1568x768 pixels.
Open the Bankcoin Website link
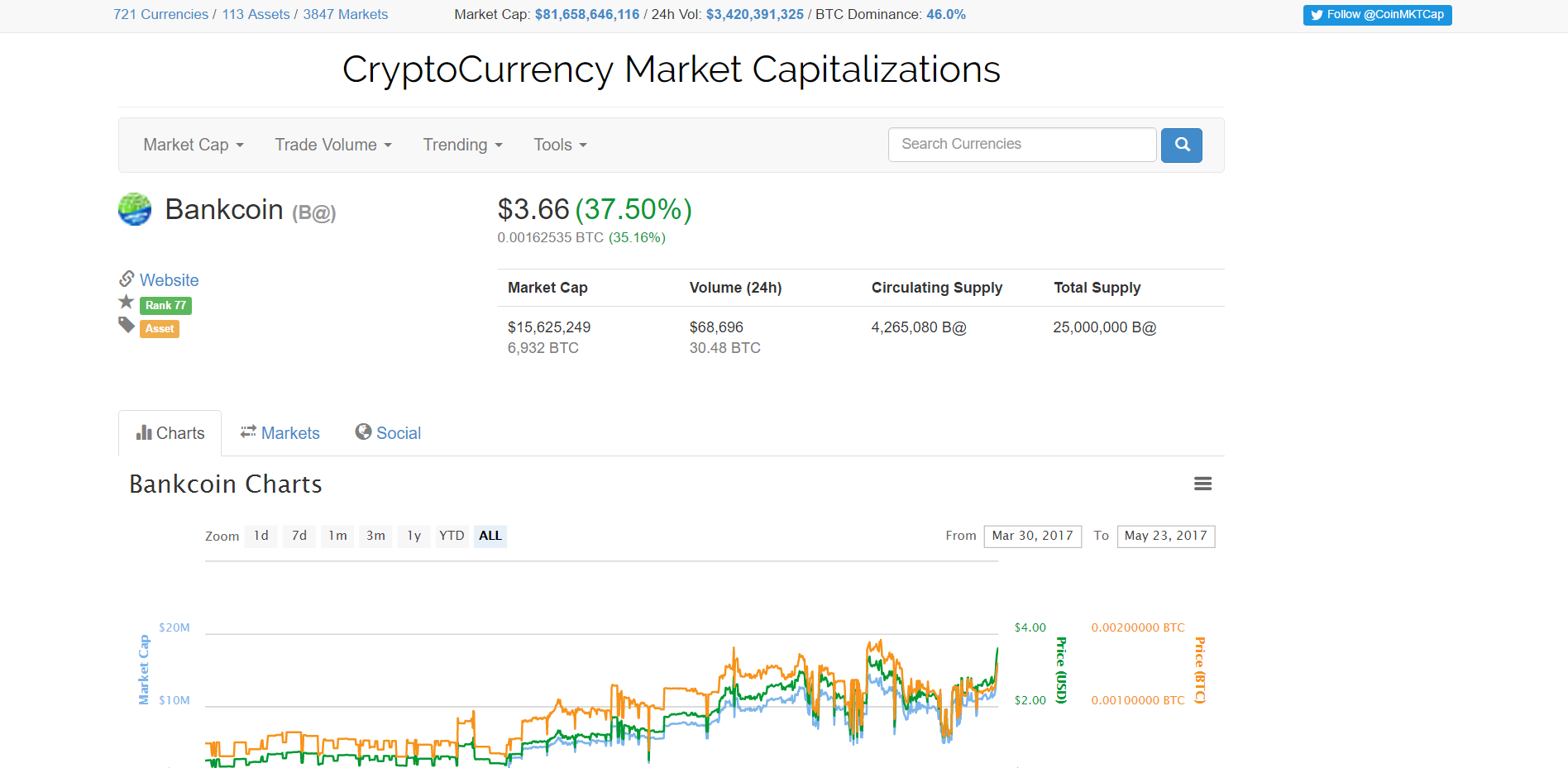(169, 280)
